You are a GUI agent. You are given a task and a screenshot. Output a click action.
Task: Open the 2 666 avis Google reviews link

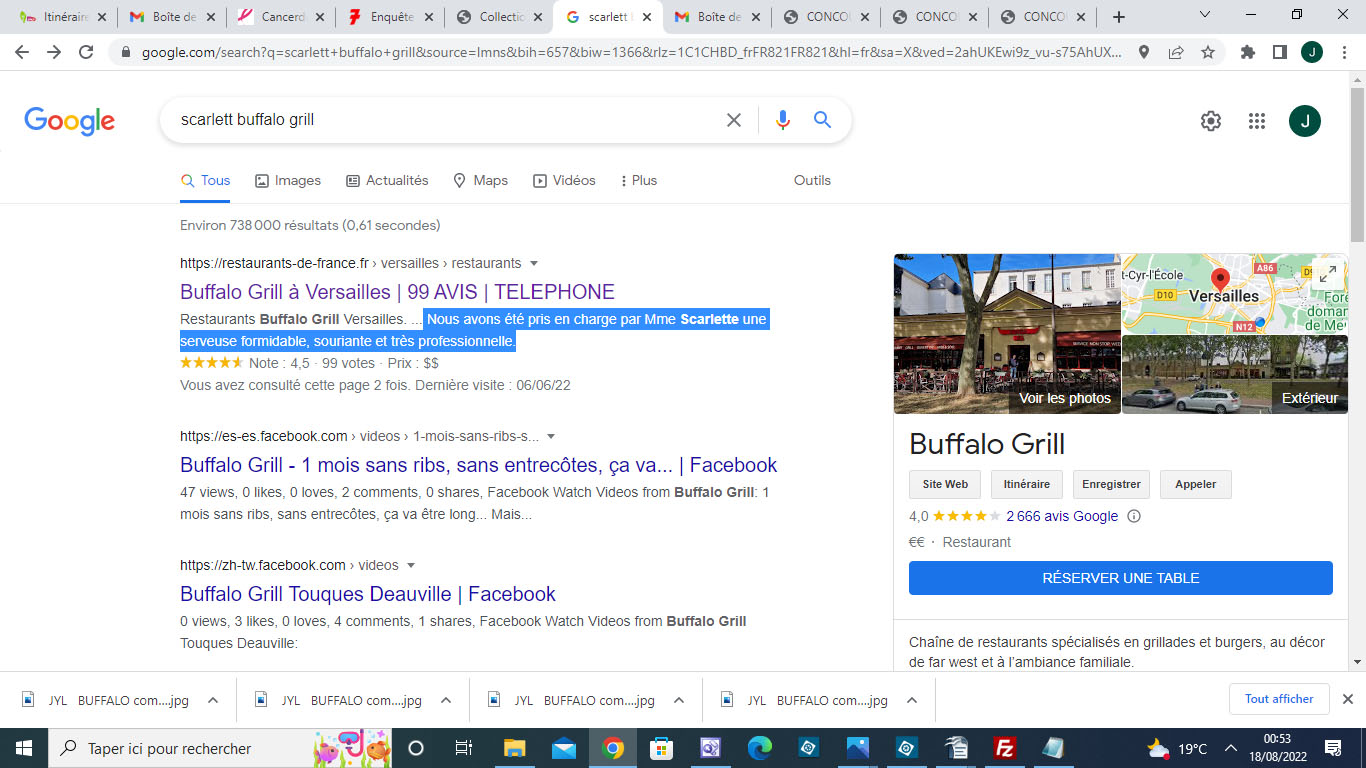click(x=1062, y=517)
